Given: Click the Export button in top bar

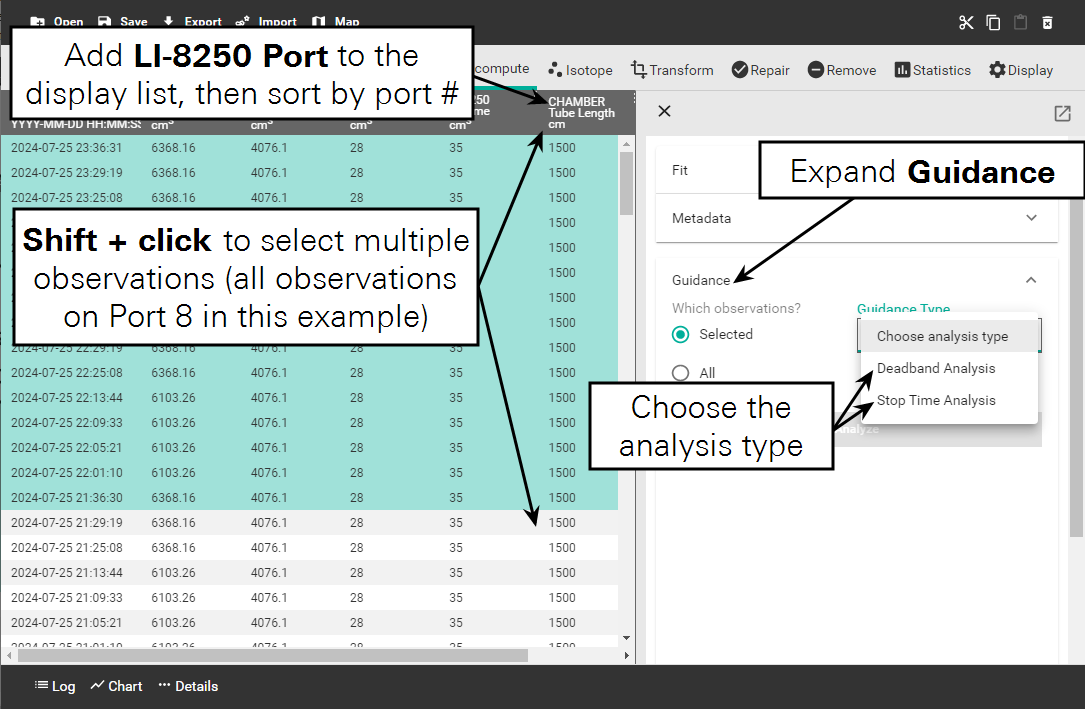Looking at the screenshot, I should coord(192,21).
